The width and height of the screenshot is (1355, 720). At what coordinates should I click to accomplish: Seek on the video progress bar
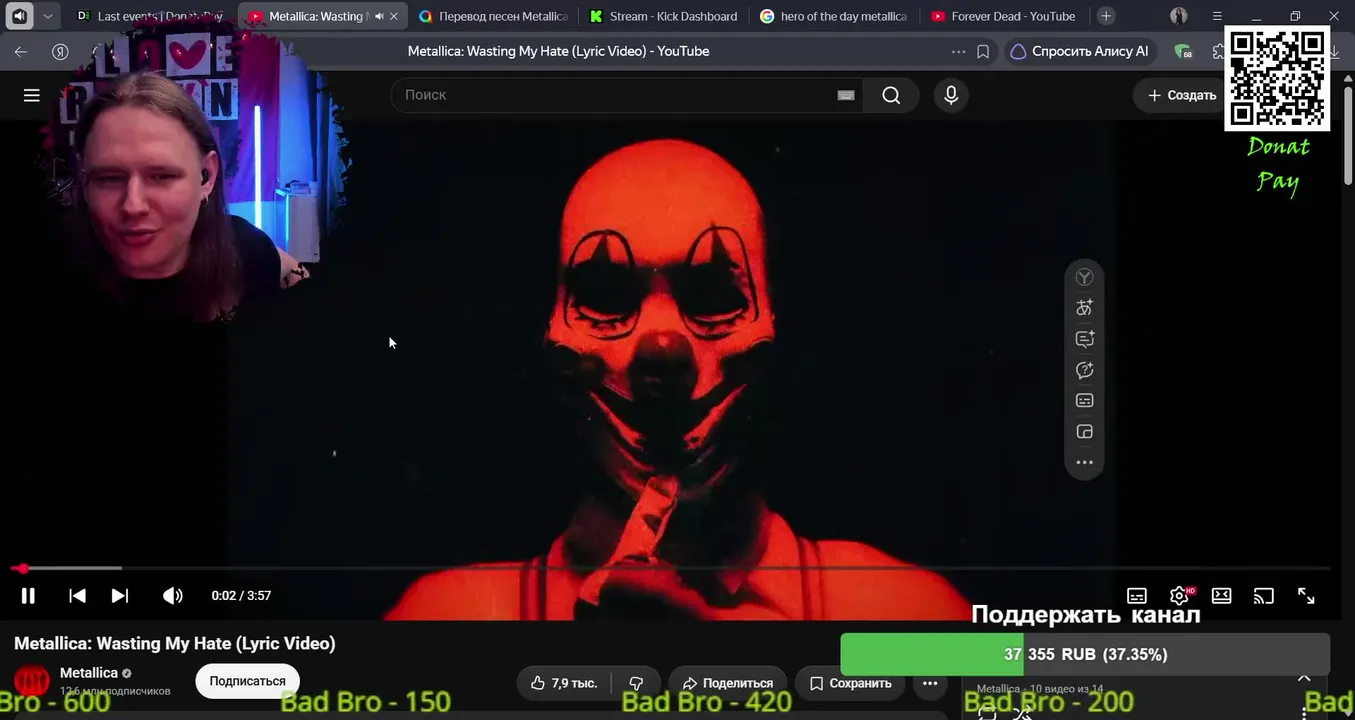pos(670,568)
